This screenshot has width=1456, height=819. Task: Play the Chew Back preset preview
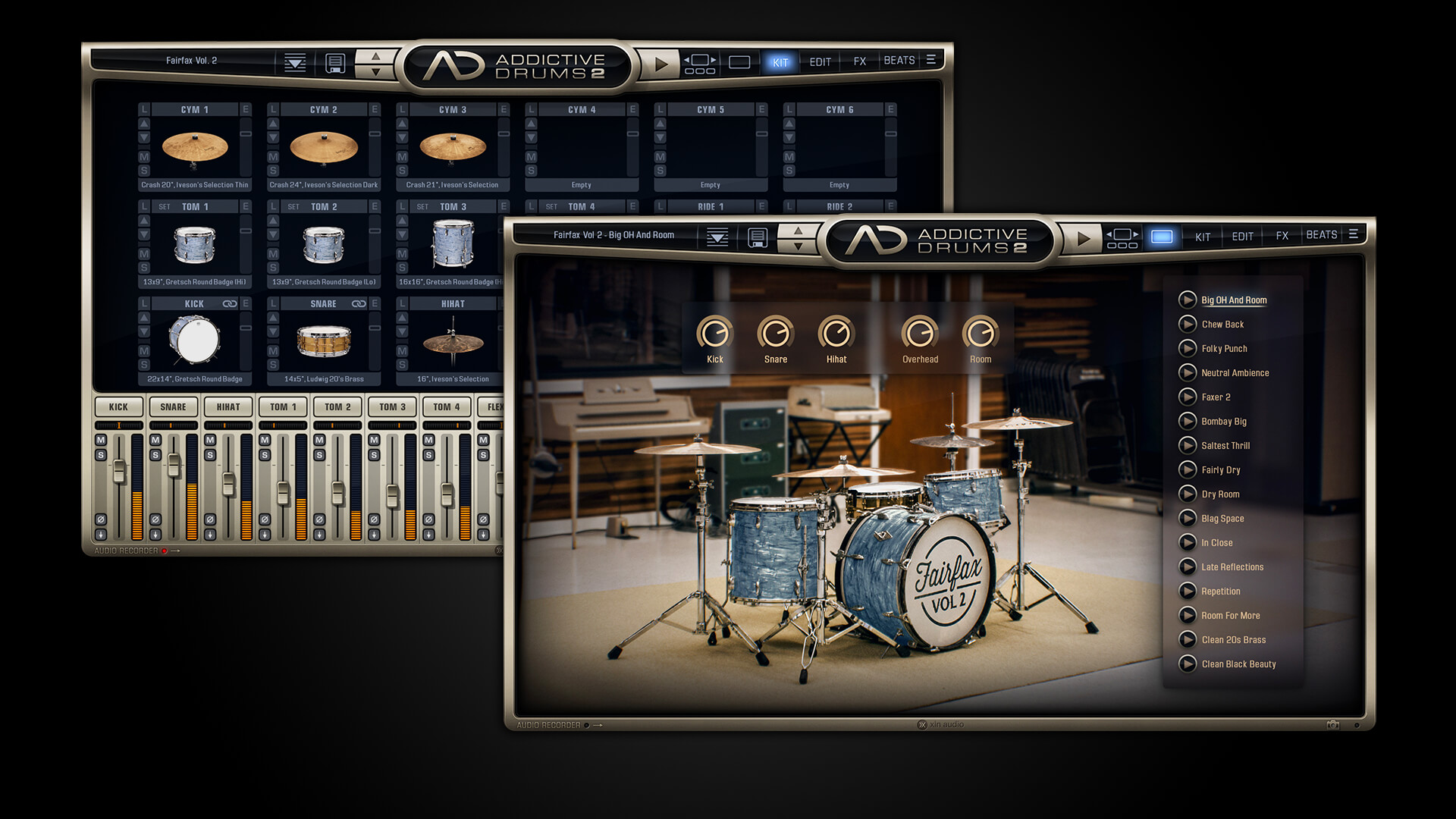click(1188, 324)
